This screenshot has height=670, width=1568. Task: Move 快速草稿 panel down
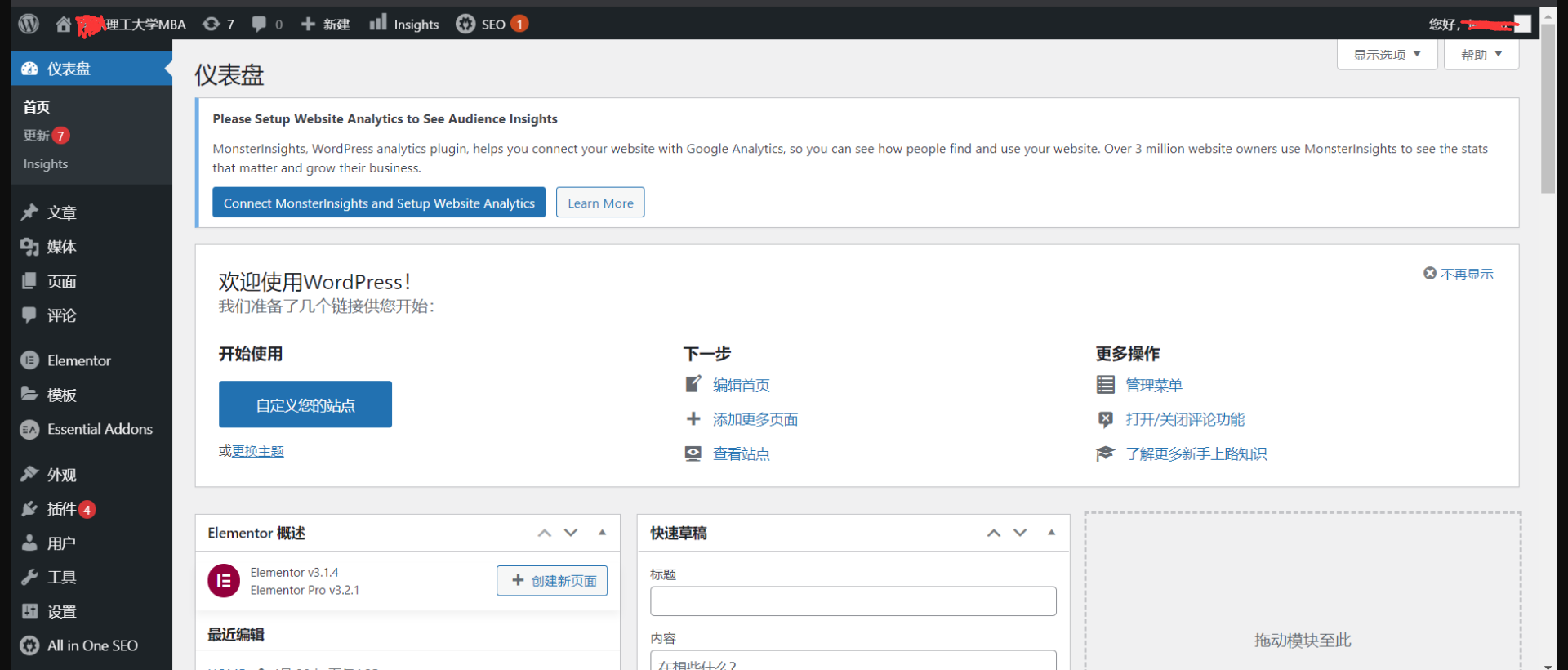click(1020, 533)
